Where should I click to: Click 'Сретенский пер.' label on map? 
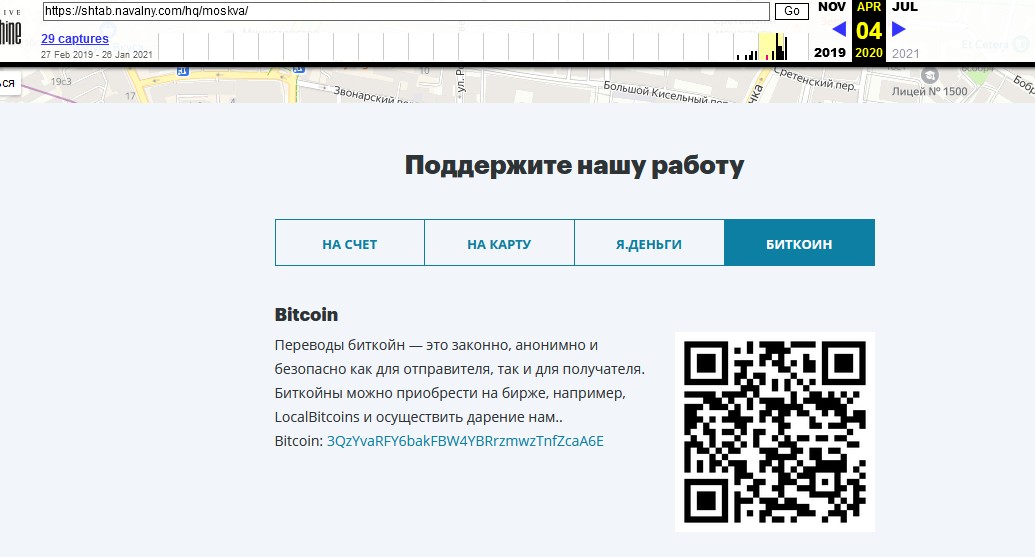815,79
